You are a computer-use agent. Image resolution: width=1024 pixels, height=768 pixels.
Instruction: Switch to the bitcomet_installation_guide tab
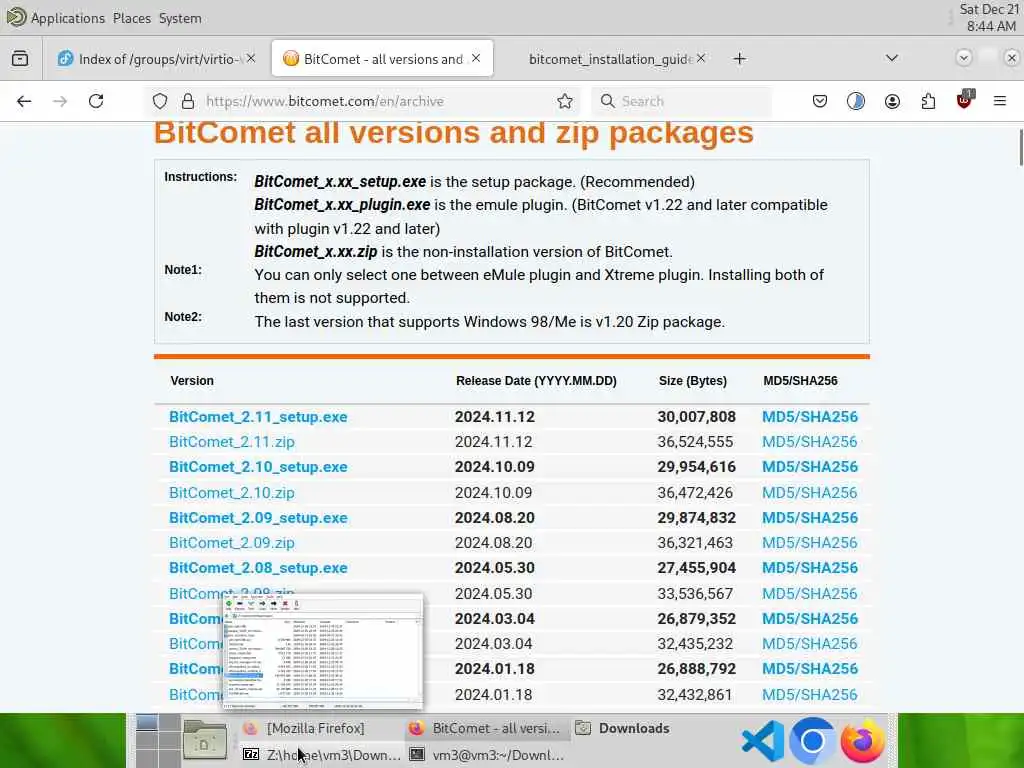click(611, 59)
